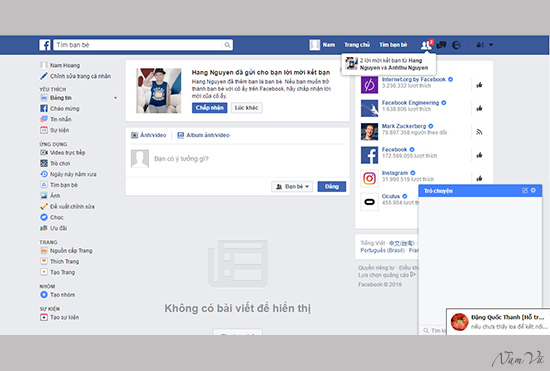Open the messages icon in the top bar
This screenshot has height=371, width=550.
[441, 45]
